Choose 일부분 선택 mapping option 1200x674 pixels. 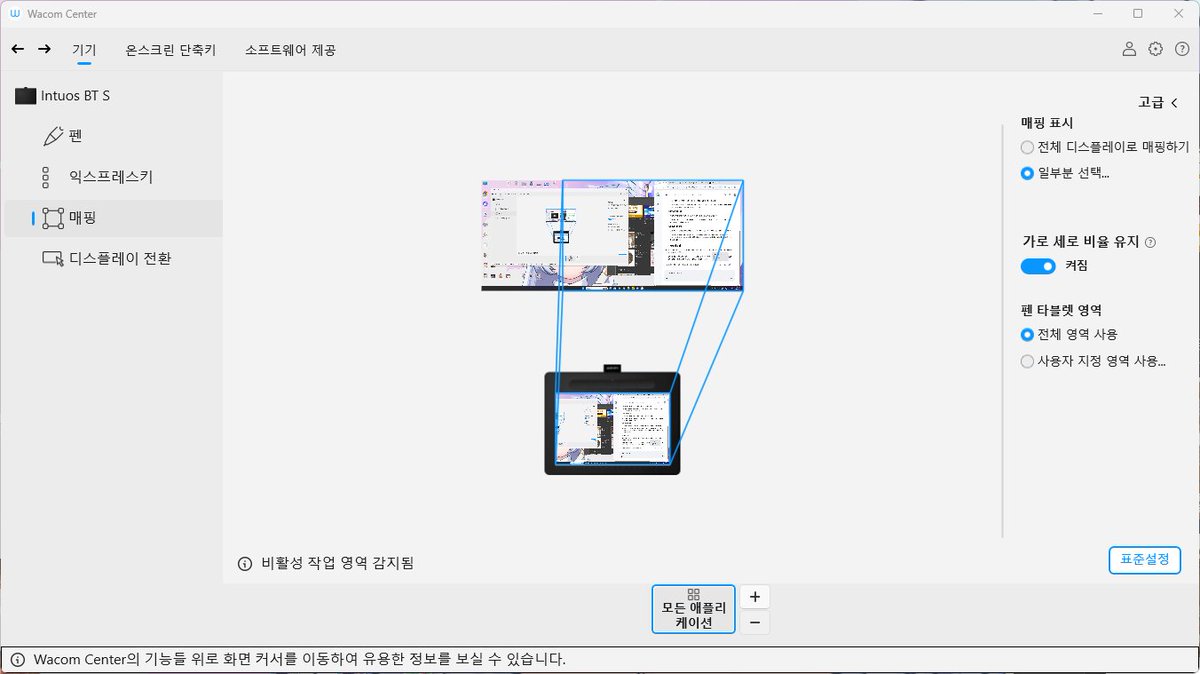pos(1027,173)
